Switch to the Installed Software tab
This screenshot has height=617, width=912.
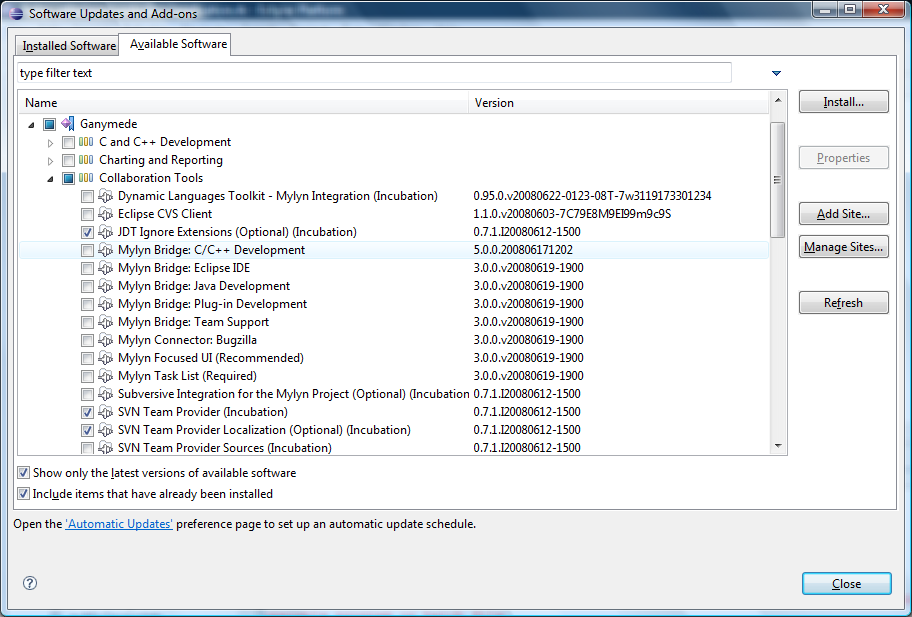[x=69, y=45]
